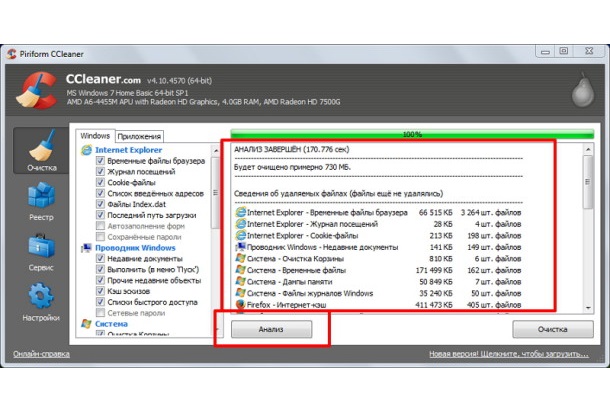Click results list scroll down arrow
Image resolution: width=610 pixels, height=411 pixels.
click(x=588, y=307)
